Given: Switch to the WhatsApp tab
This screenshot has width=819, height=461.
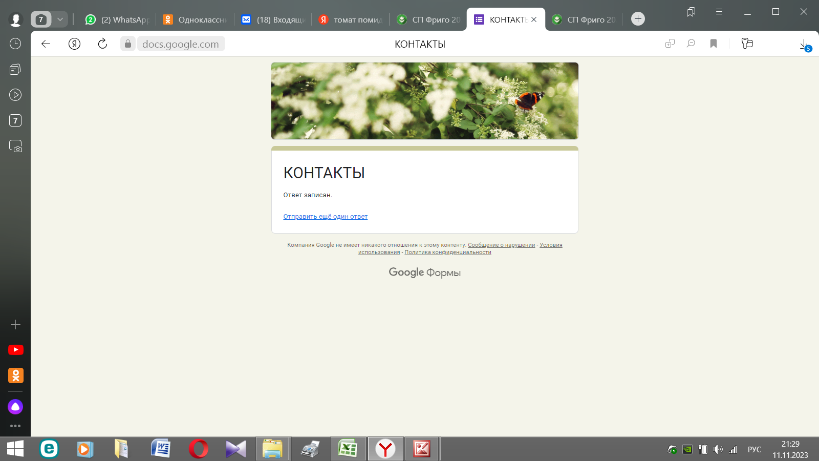Looking at the screenshot, I should [115, 19].
